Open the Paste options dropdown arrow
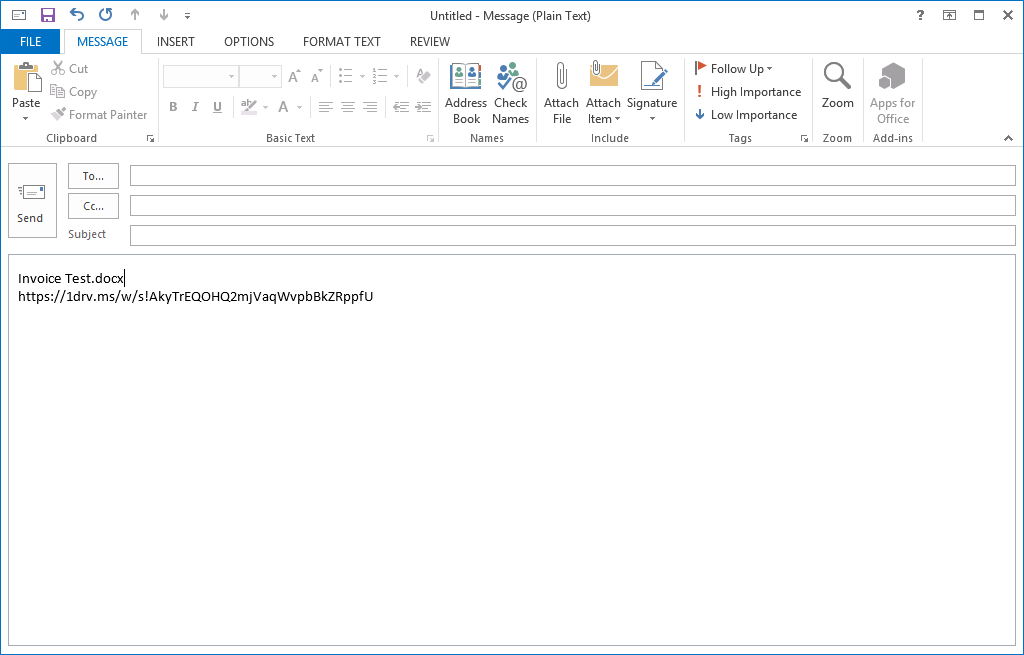This screenshot has height=655, width=1024. (26, 118)
